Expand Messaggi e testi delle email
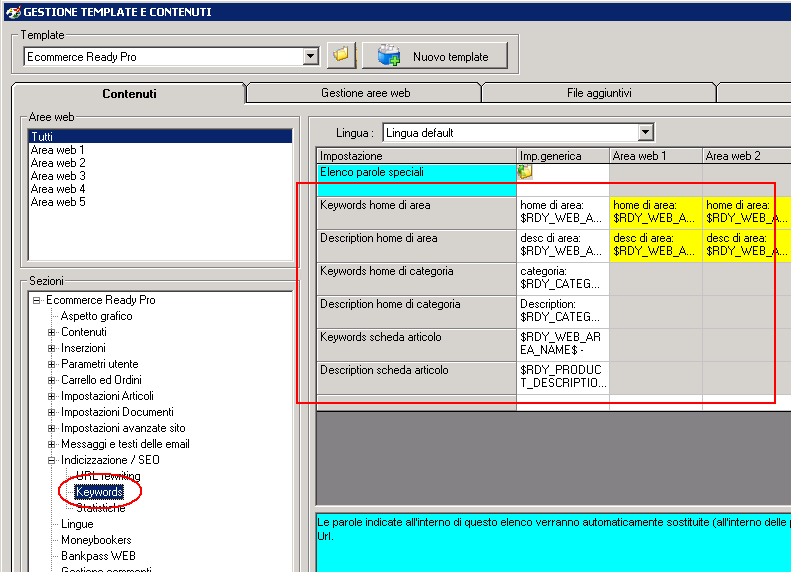 51,444
